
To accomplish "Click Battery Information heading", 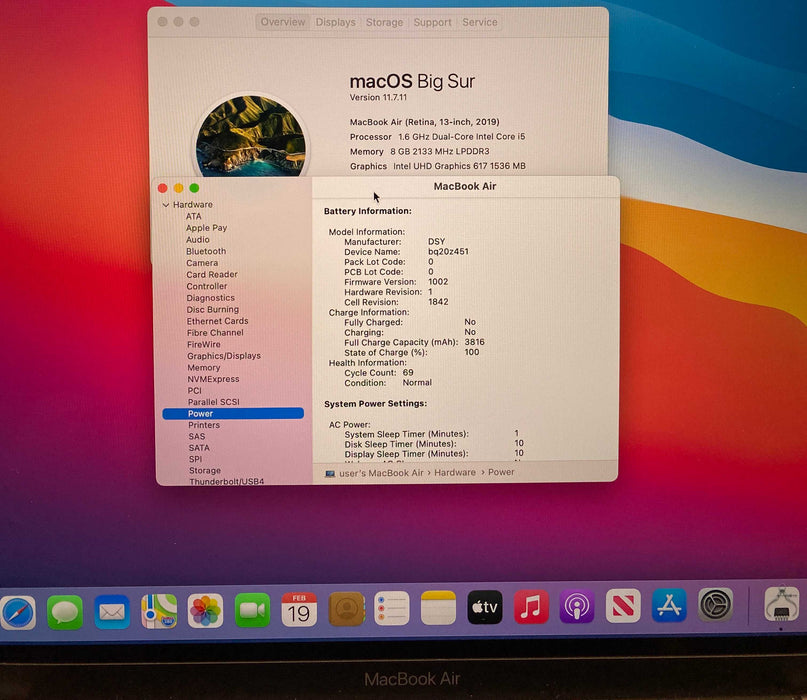I will tap(367, 211).
